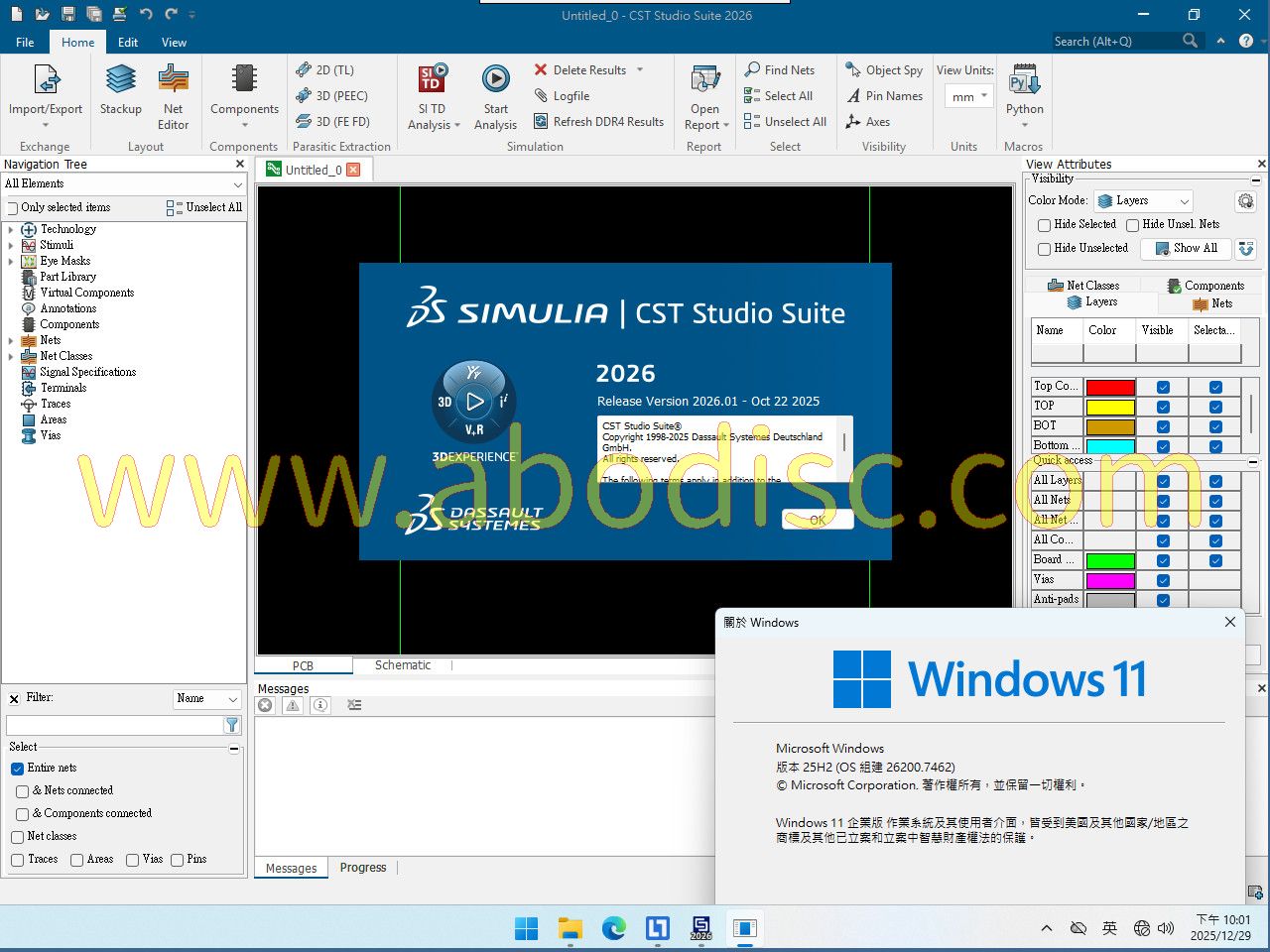Launch the Net Editor
The image size is (1270, 952).
173,88
